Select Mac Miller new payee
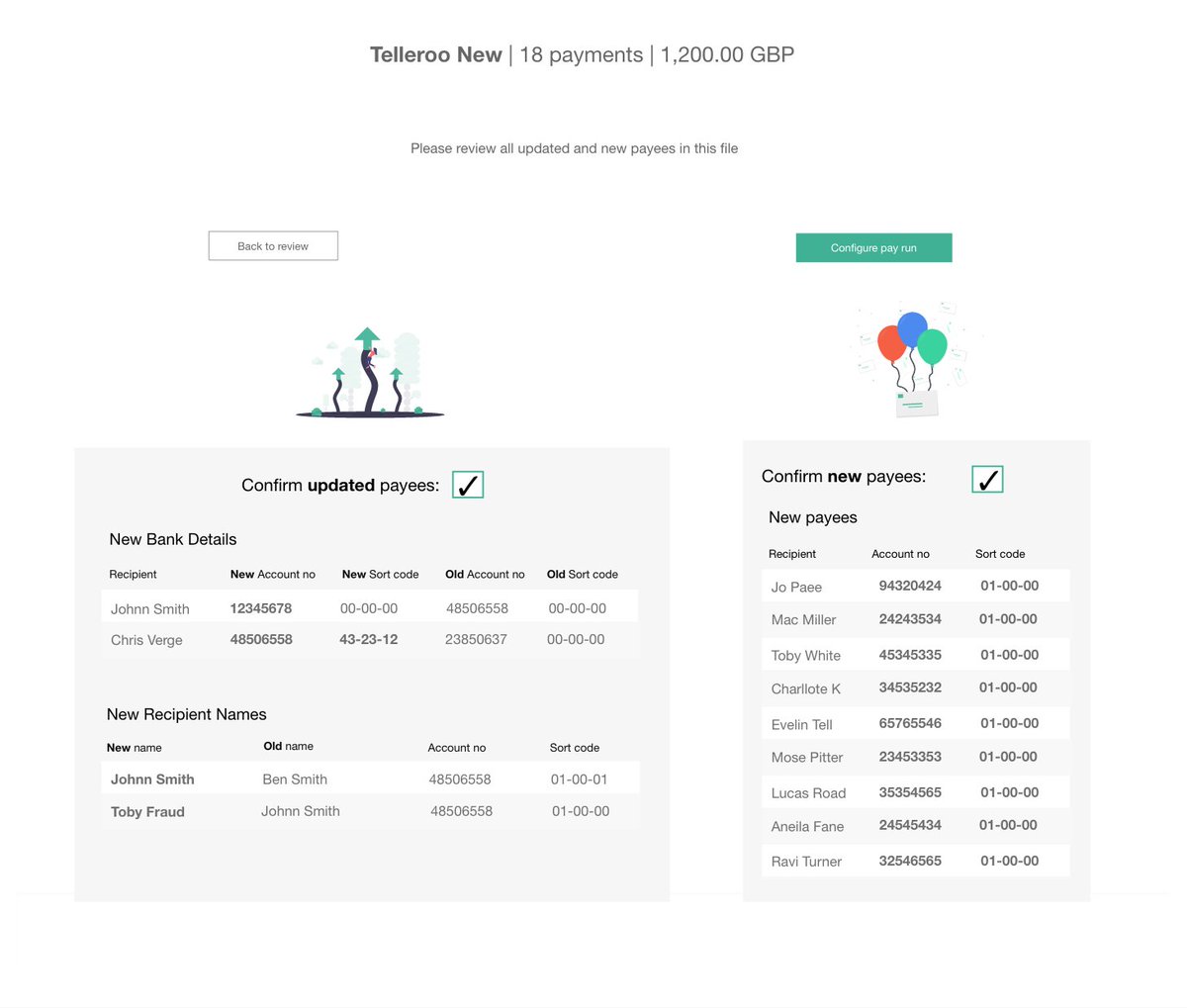Screen dimensions: 1187x1008 (x=916, y=619)
